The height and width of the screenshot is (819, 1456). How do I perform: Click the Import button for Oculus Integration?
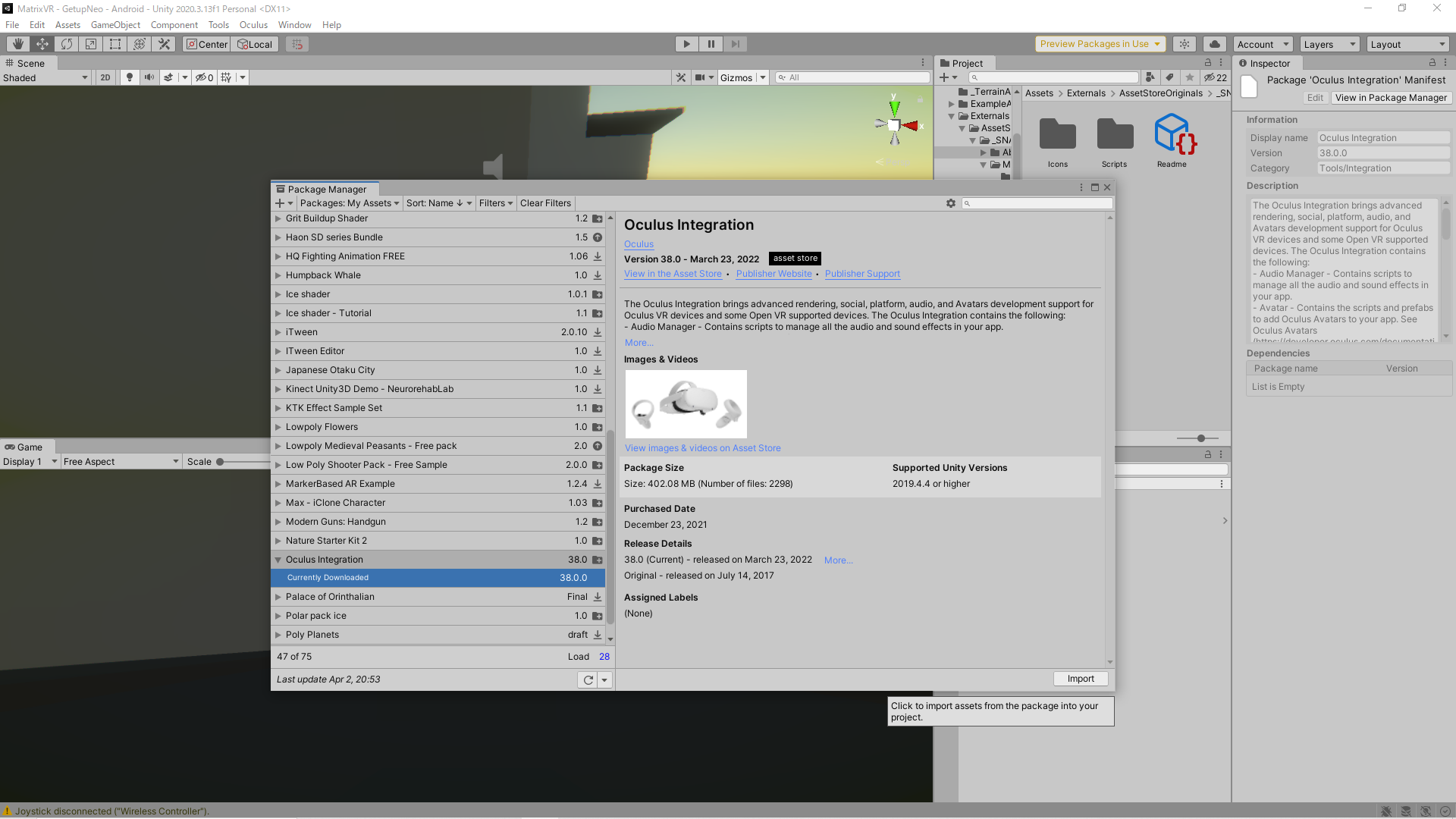click(x=1080, y=678)
